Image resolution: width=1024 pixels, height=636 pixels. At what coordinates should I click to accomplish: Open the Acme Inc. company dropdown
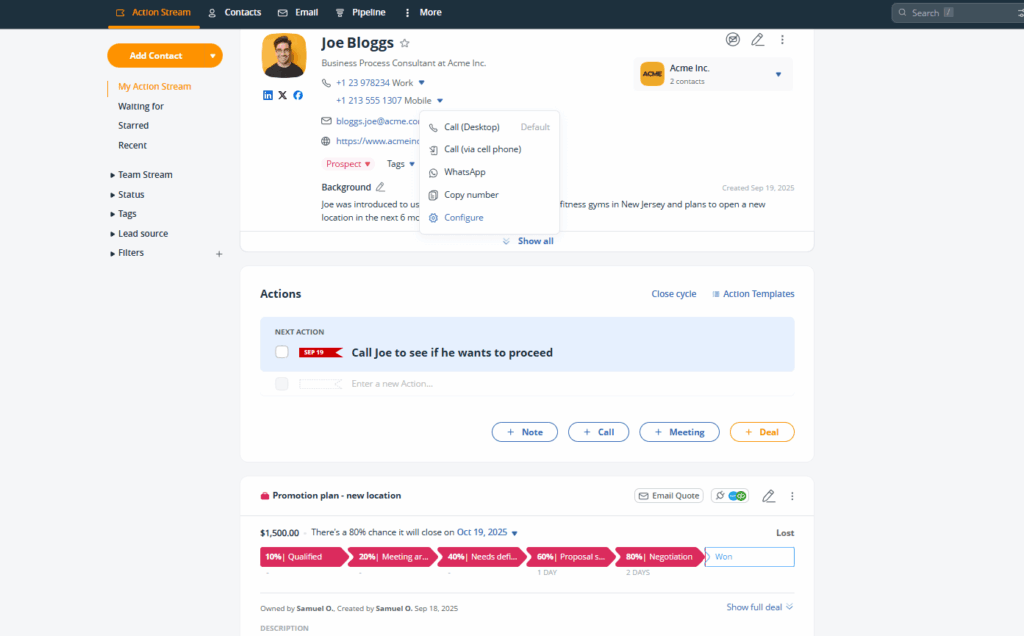[x=778, y=74]
